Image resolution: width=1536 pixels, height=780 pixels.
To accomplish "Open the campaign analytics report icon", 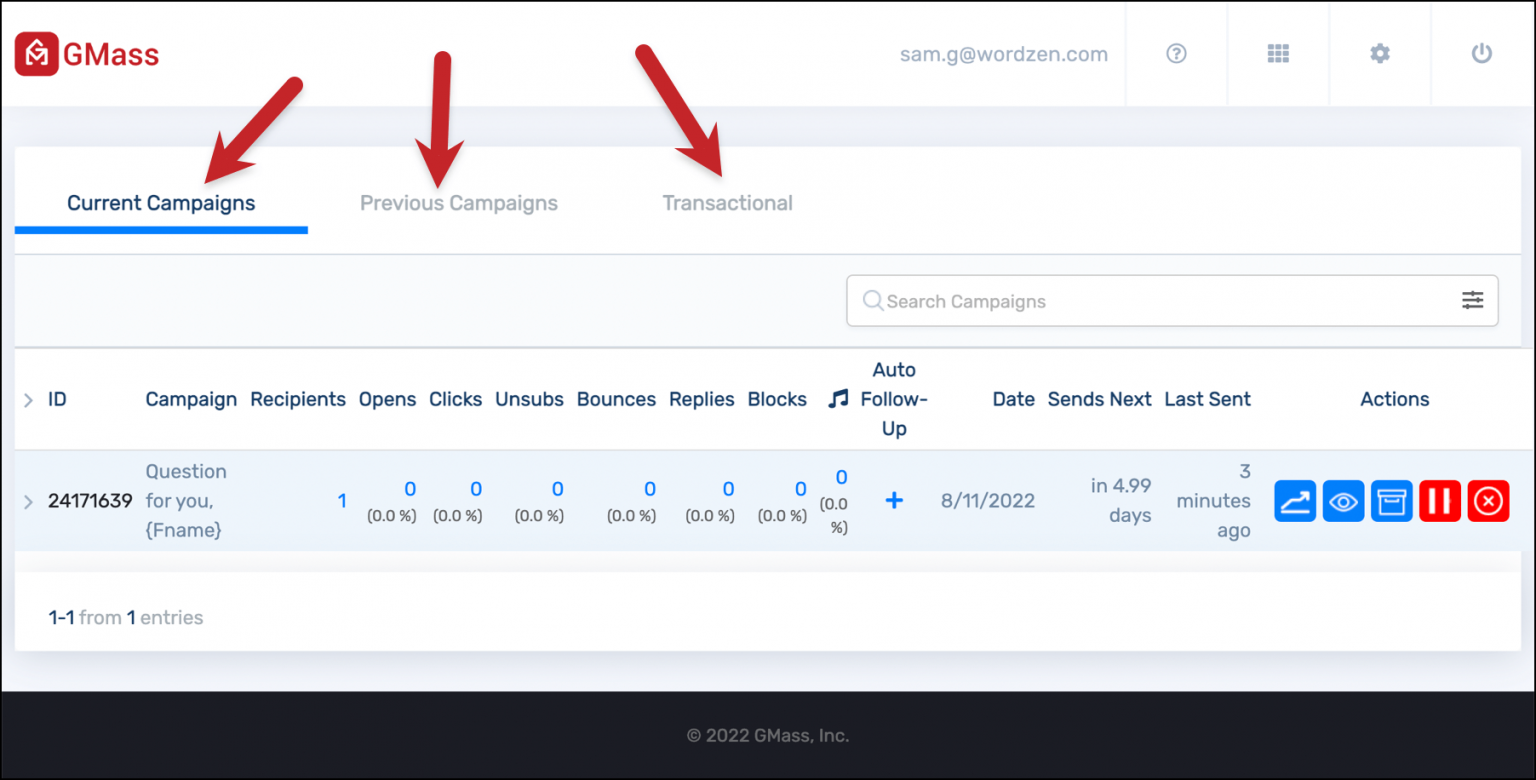I will pos(1295,500).
